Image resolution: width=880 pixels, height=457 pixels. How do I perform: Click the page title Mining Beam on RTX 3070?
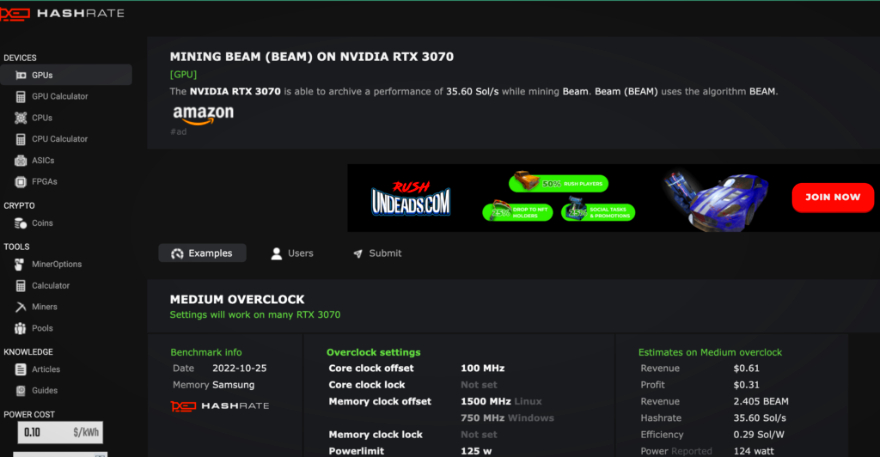[x=311, y=57]
